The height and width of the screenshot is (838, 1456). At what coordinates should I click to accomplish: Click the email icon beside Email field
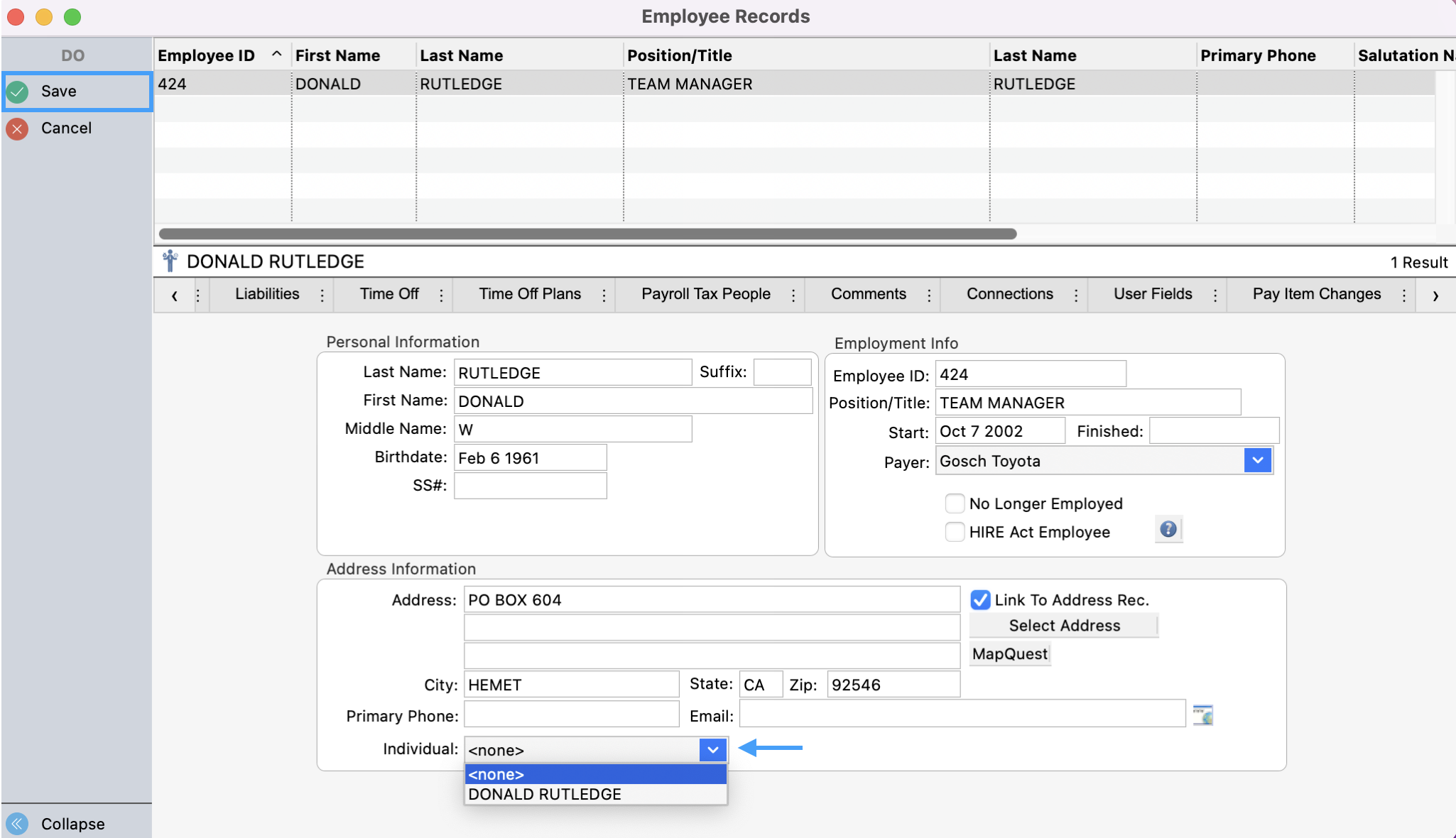tap(1202, 715)
